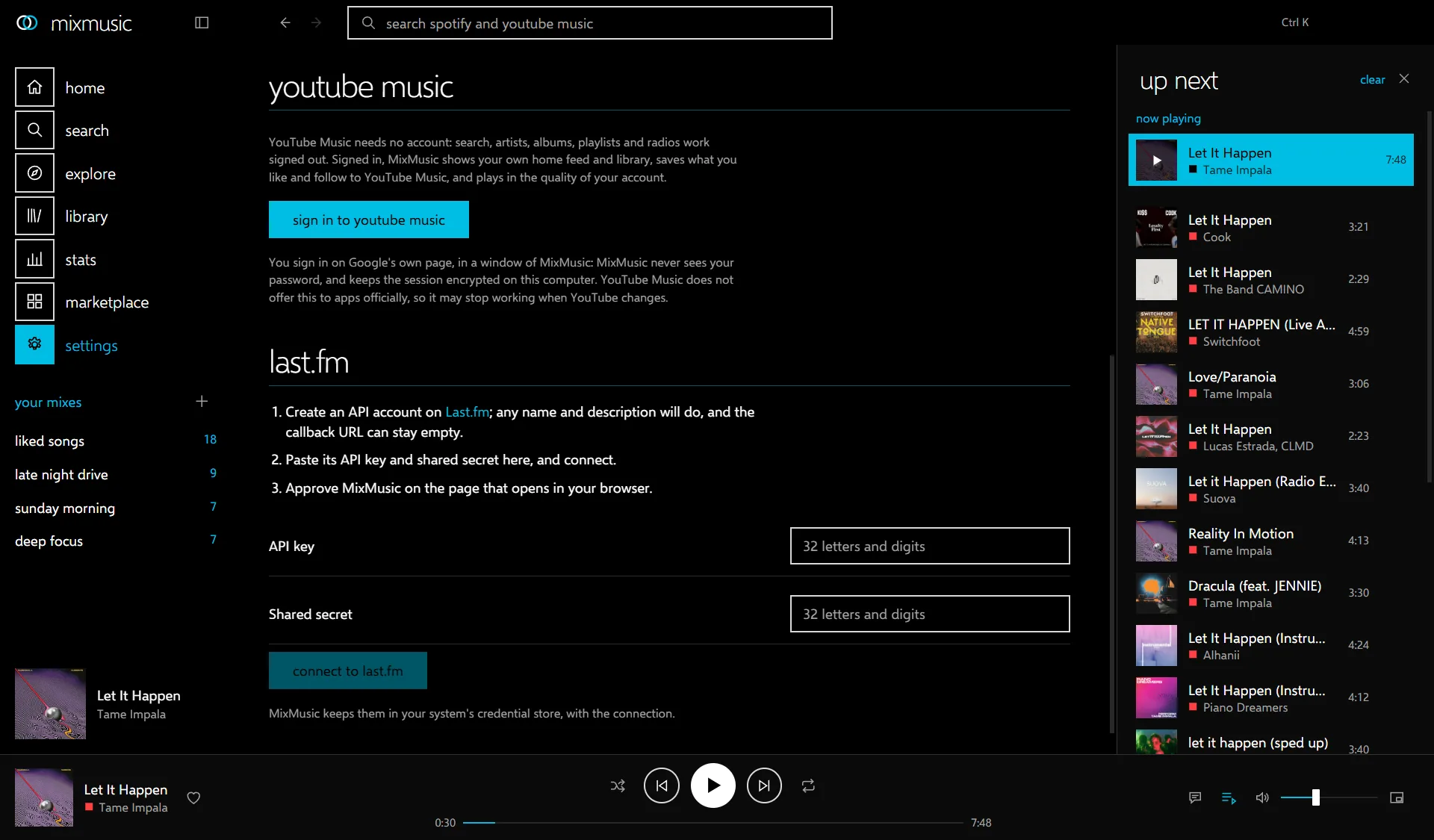Open the late night drive mix
This screenshot has height=840, width=1434.
click(x=116, y=474)
